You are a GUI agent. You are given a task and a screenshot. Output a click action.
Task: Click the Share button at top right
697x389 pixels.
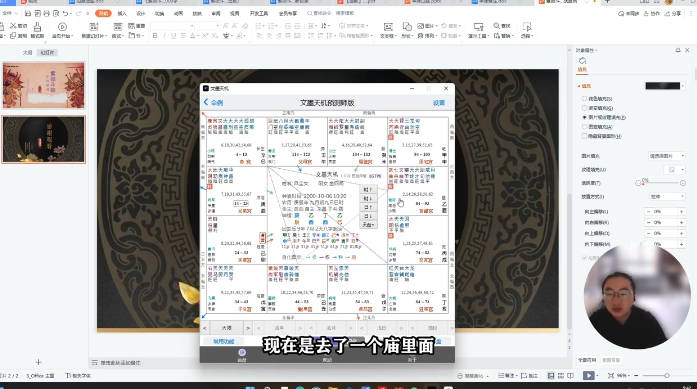(x=673, y=14)
